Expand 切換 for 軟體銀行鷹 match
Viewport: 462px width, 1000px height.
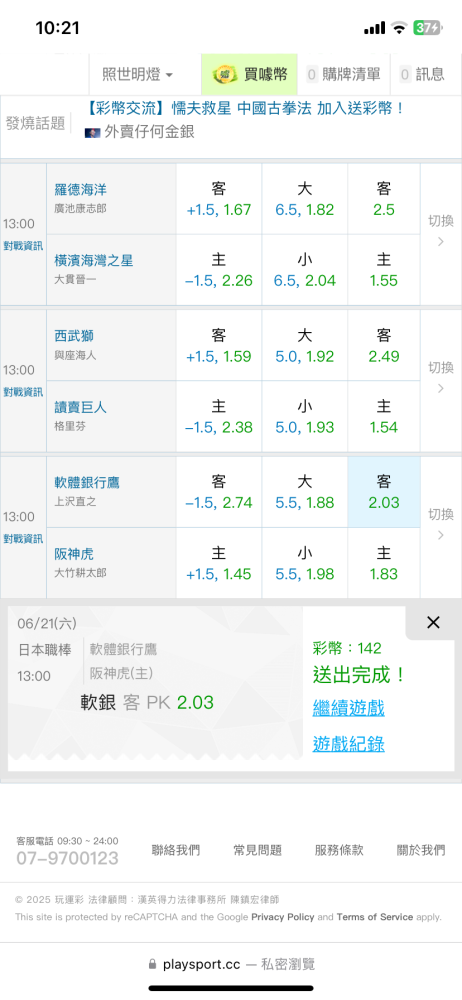pos(441,524)
